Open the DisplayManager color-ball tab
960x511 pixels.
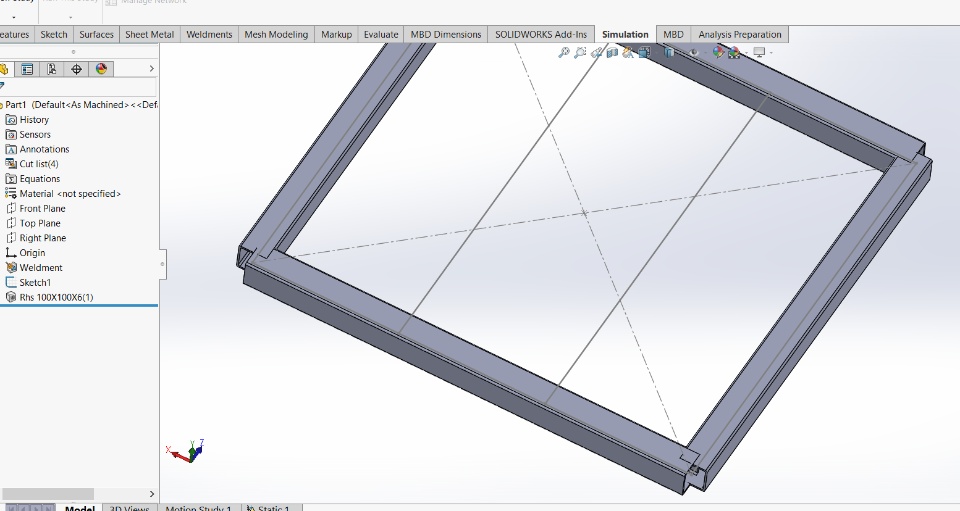click(x=101, y=69)
